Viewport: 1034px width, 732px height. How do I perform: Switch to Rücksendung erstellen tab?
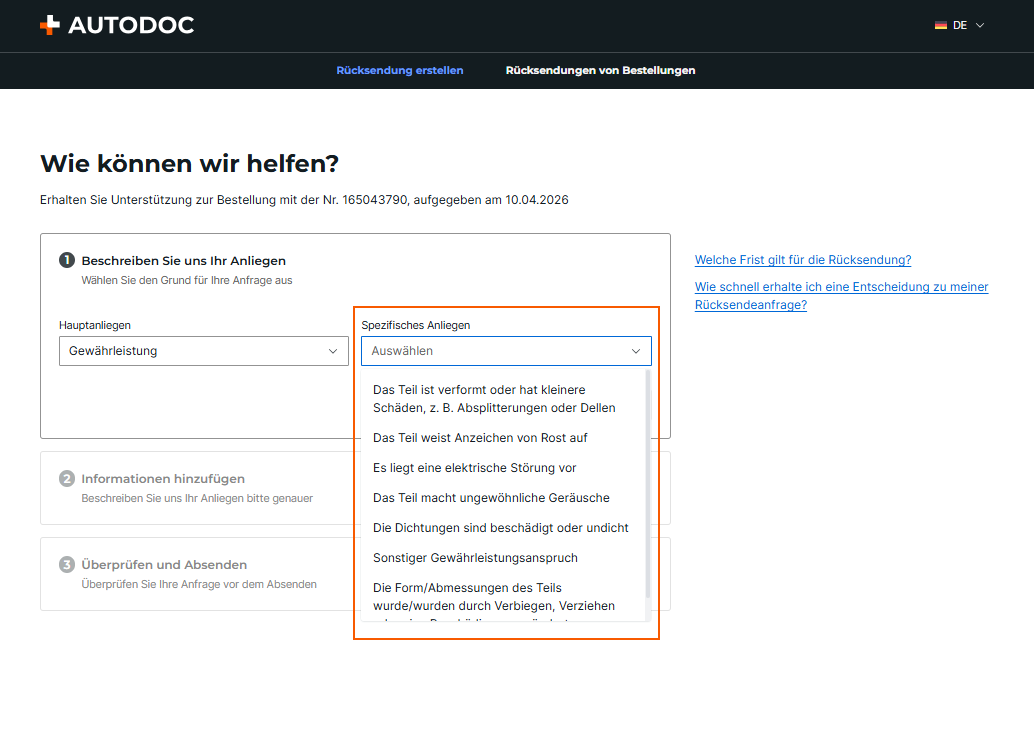coord(400,71)
